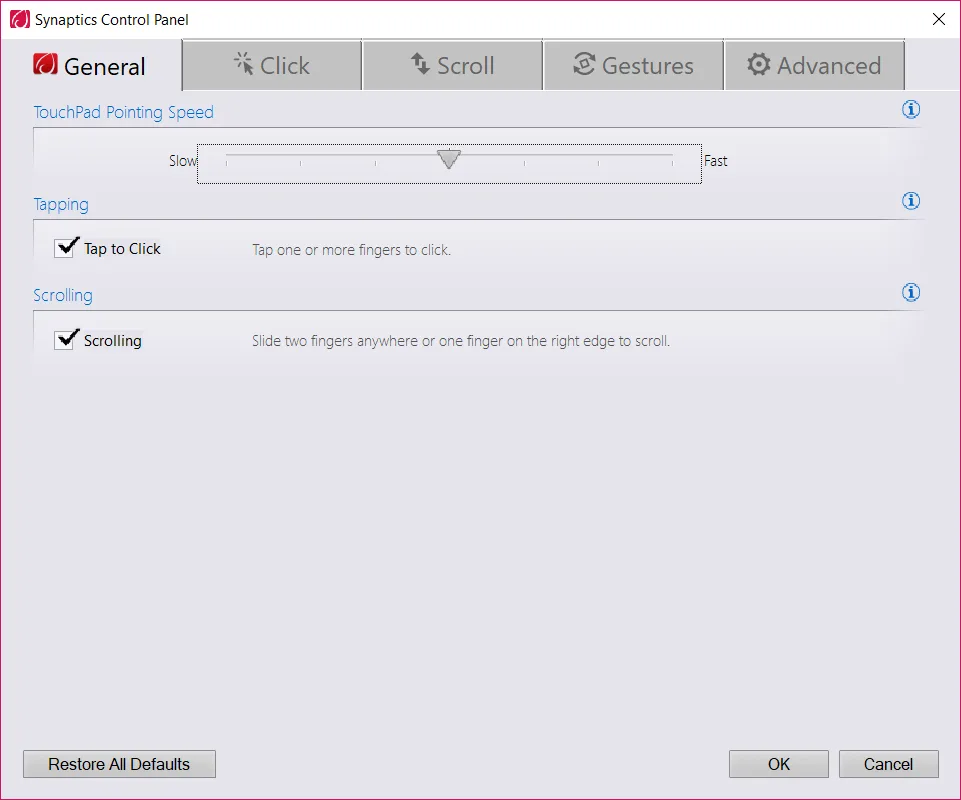
Task: Open the Tapping section info icon
Action: coord(911,200)
